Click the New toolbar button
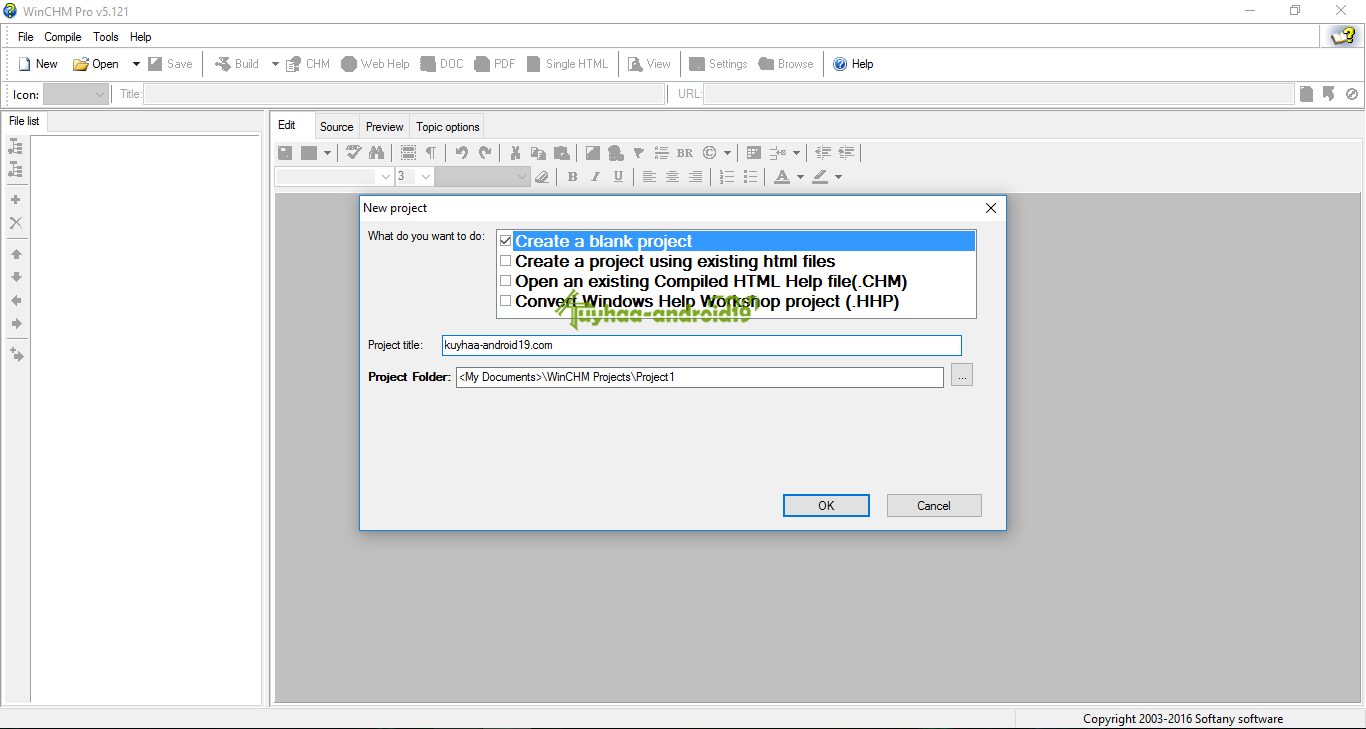 (x=38, y=64)
